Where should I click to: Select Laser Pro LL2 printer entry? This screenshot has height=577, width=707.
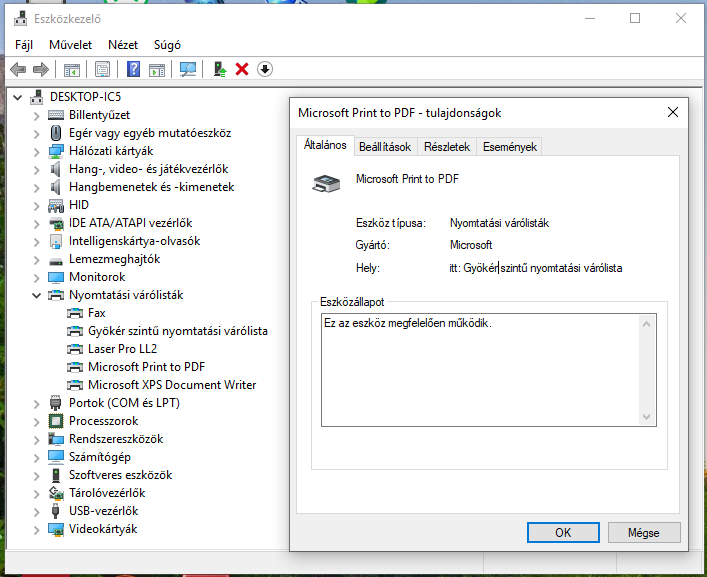[x=122, y=349]
